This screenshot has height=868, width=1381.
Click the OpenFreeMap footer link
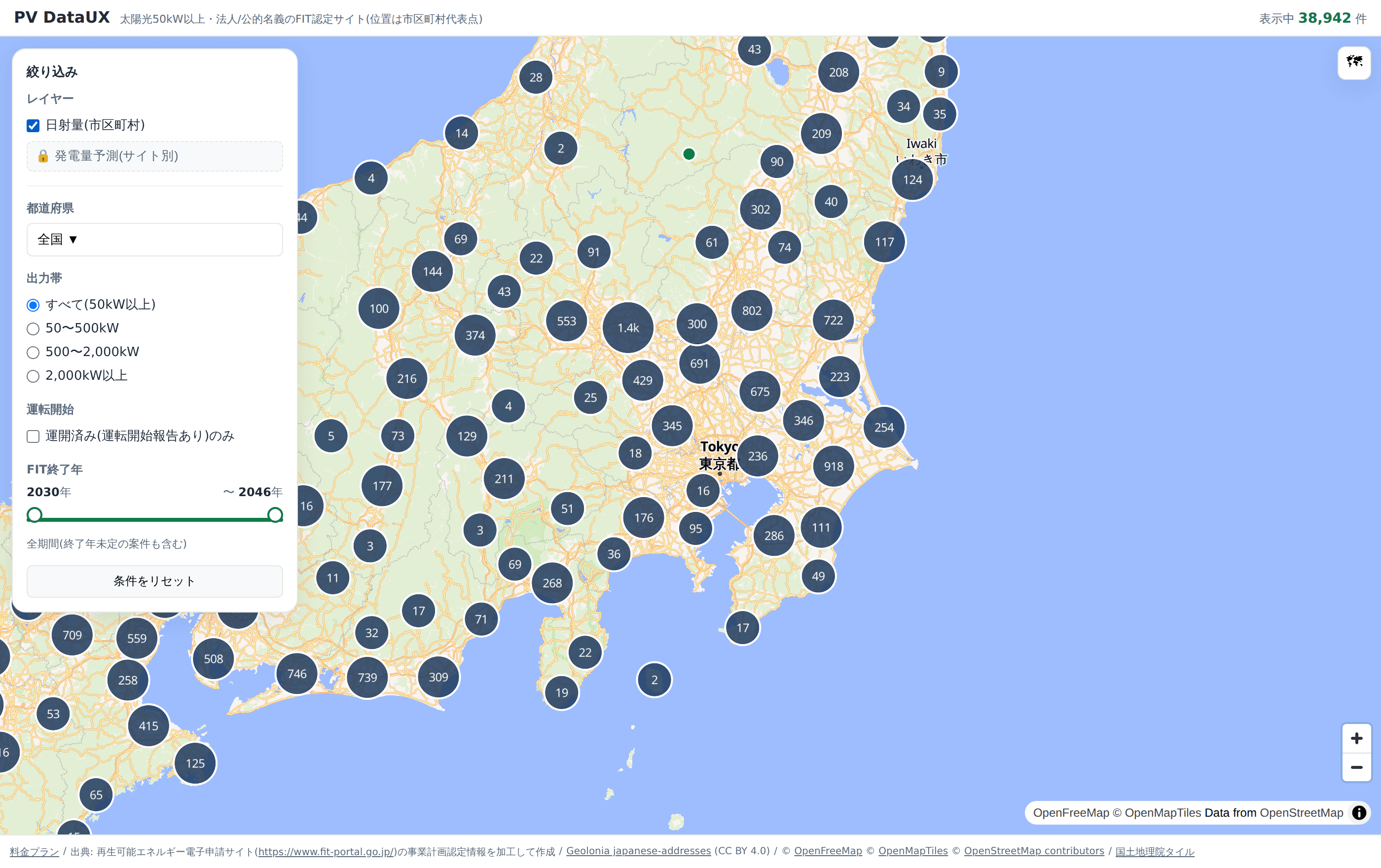pyautogui.click(x=828, y=851)
